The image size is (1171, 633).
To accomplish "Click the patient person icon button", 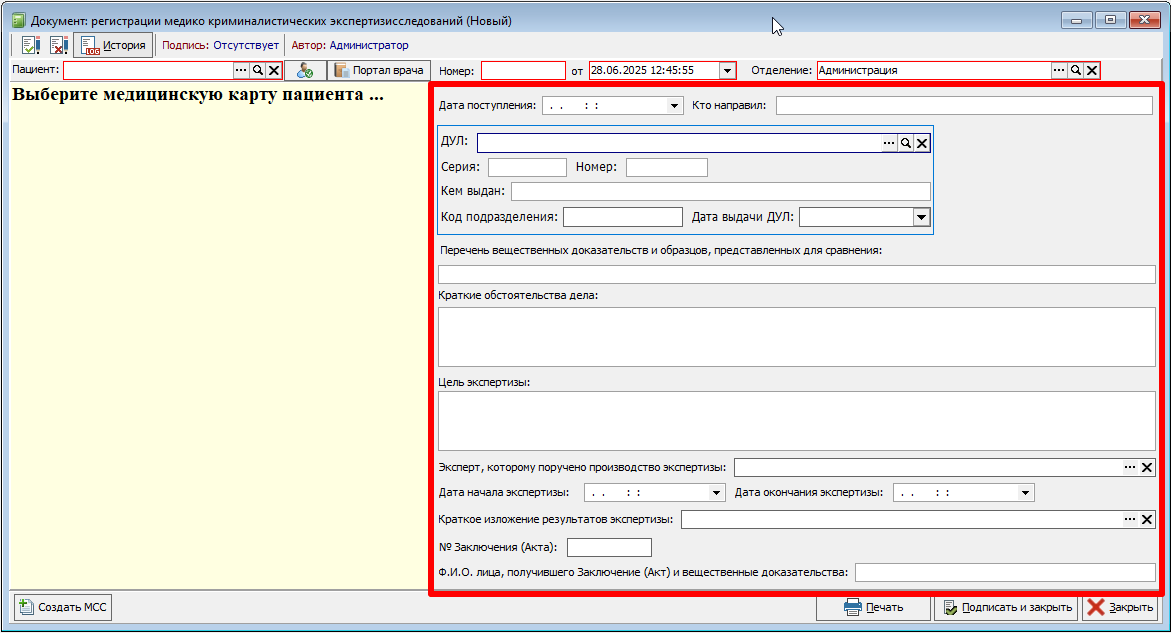I will tap(305, 71).
